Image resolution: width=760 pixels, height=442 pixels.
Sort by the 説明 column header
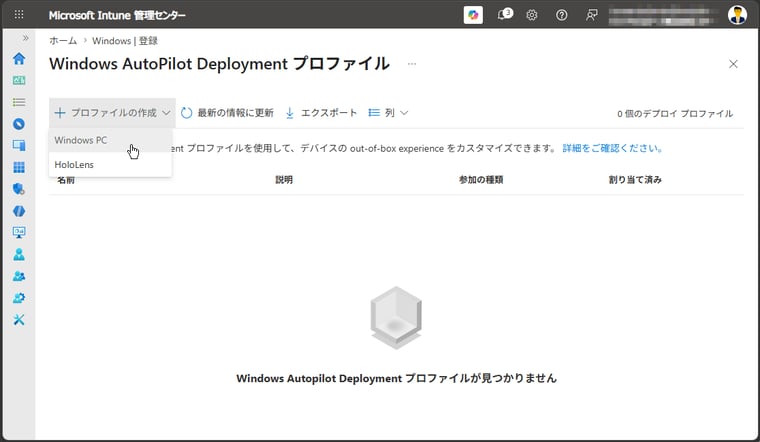coord(284,180)
